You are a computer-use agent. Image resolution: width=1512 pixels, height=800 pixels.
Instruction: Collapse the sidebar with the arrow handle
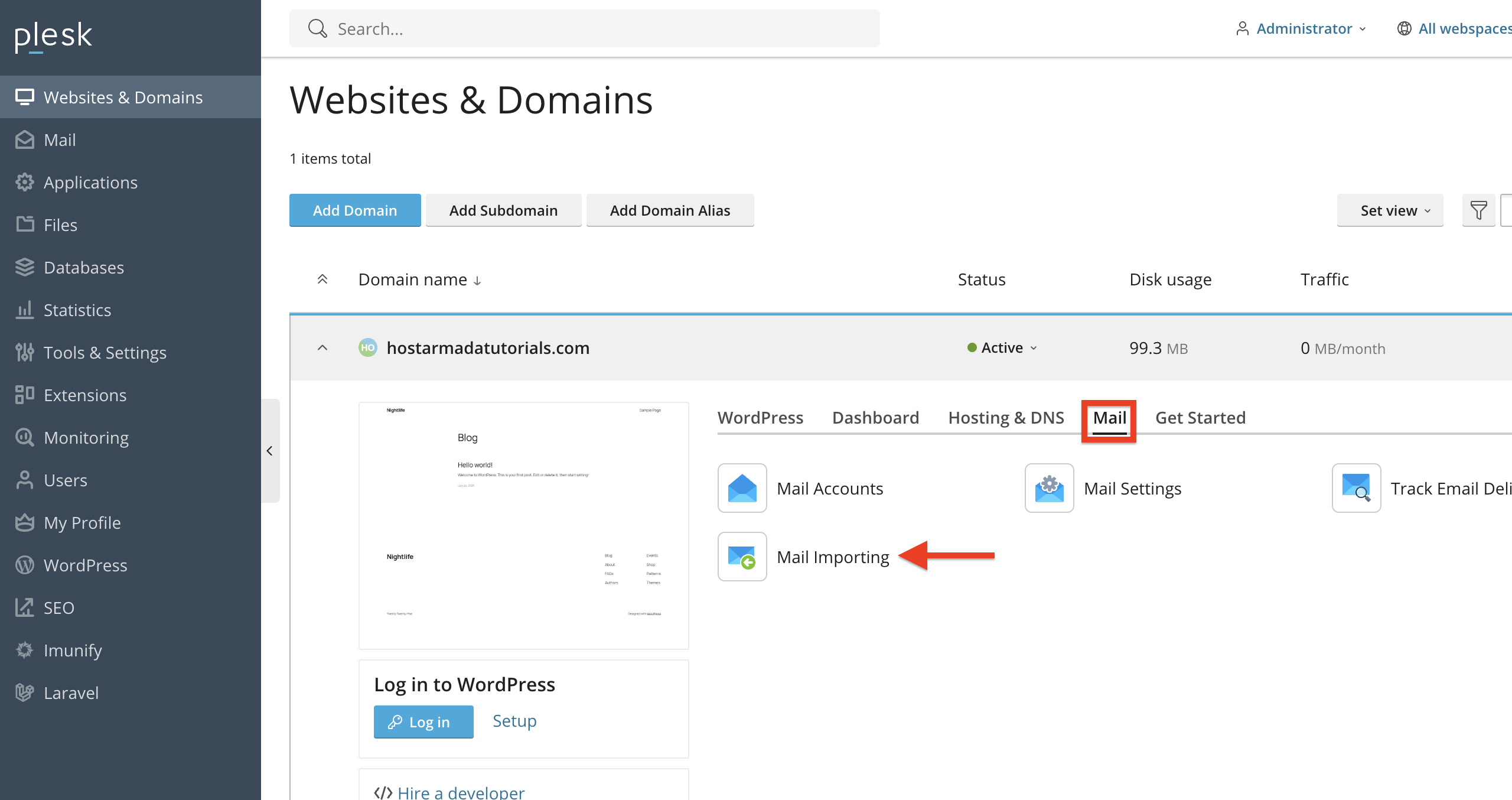point(270,451)
